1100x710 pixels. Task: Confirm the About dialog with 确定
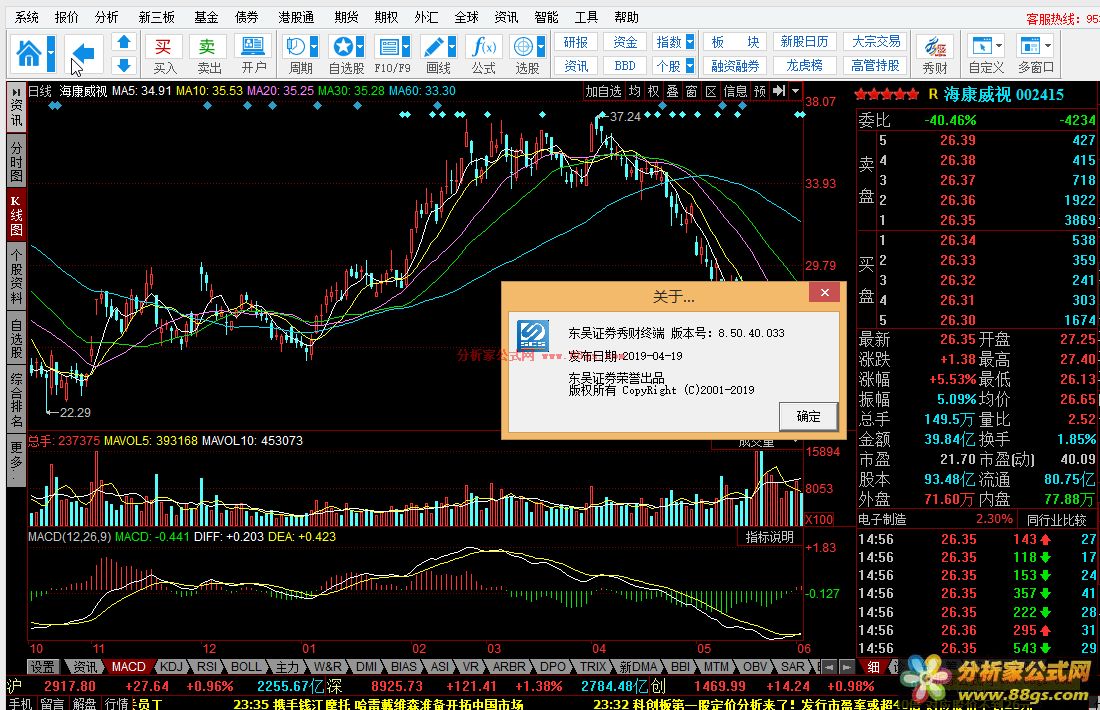pos(808,417)
